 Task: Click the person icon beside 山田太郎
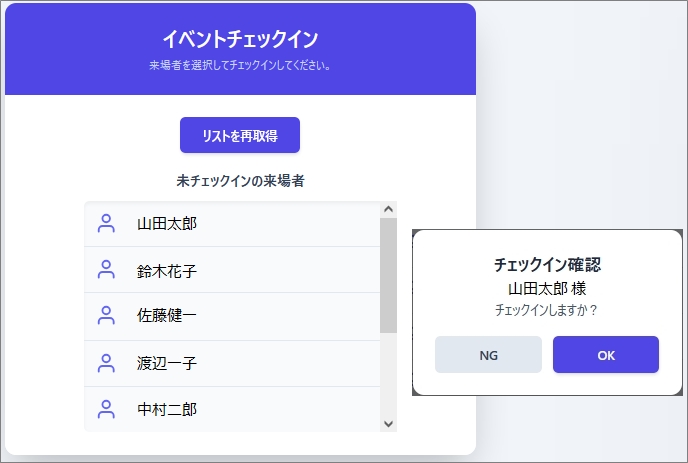[x=106, y=223]
